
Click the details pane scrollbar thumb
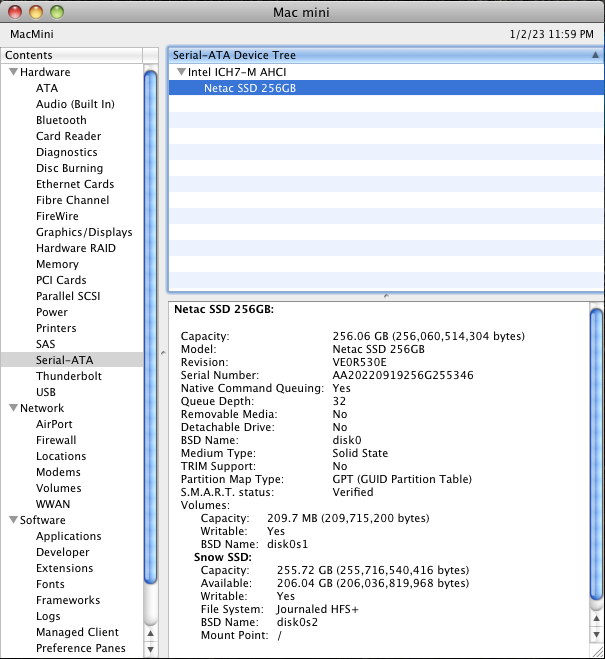[x=596, y=454]
